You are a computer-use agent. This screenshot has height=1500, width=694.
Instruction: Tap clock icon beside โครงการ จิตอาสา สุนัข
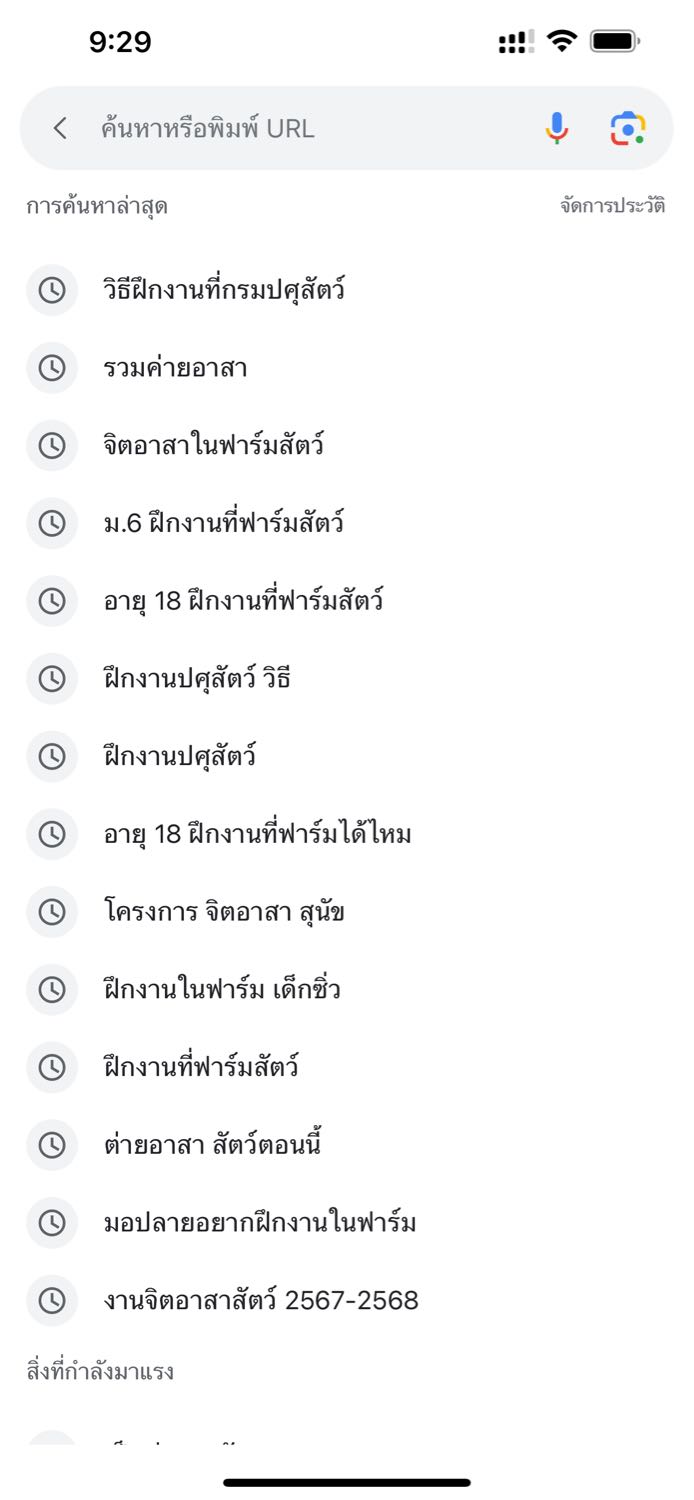coord(51,912)
